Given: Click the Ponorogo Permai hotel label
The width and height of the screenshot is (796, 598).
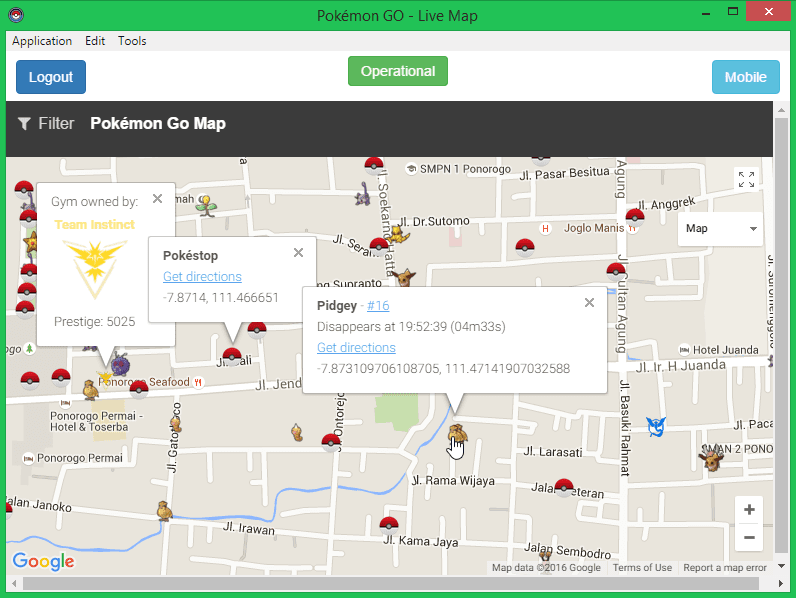Looking at the screenshot, I should click(x=80, y=458).
